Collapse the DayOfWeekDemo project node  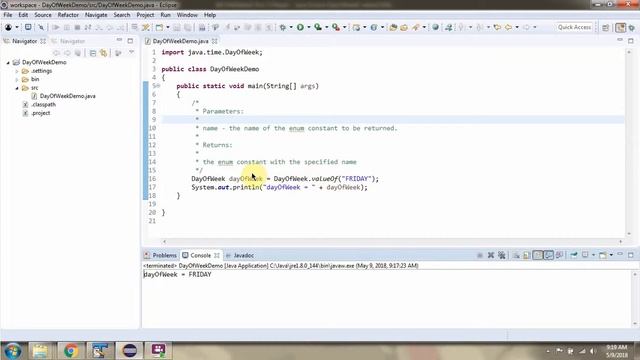[x=8, y=62]
